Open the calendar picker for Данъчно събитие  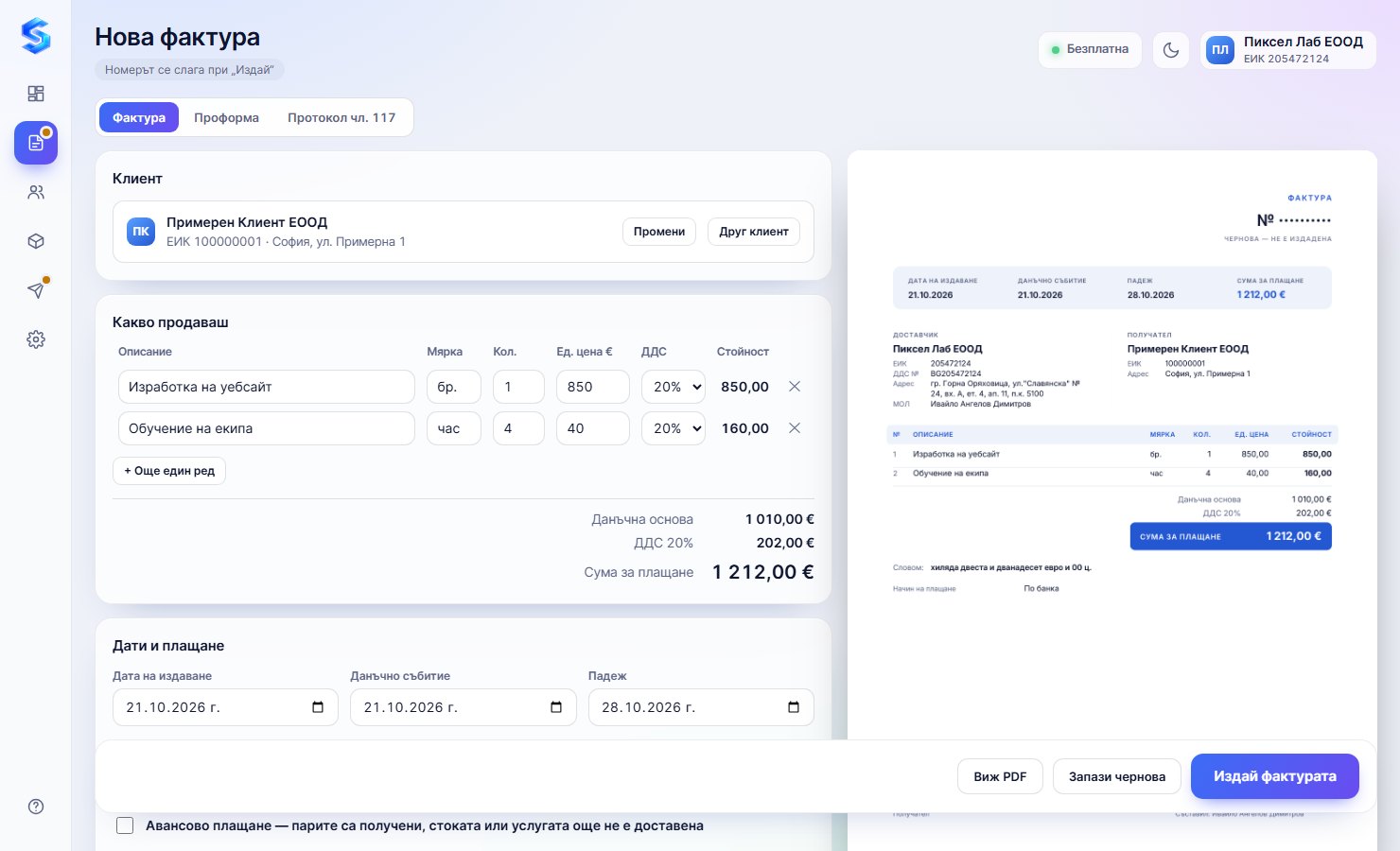[556, 707]
